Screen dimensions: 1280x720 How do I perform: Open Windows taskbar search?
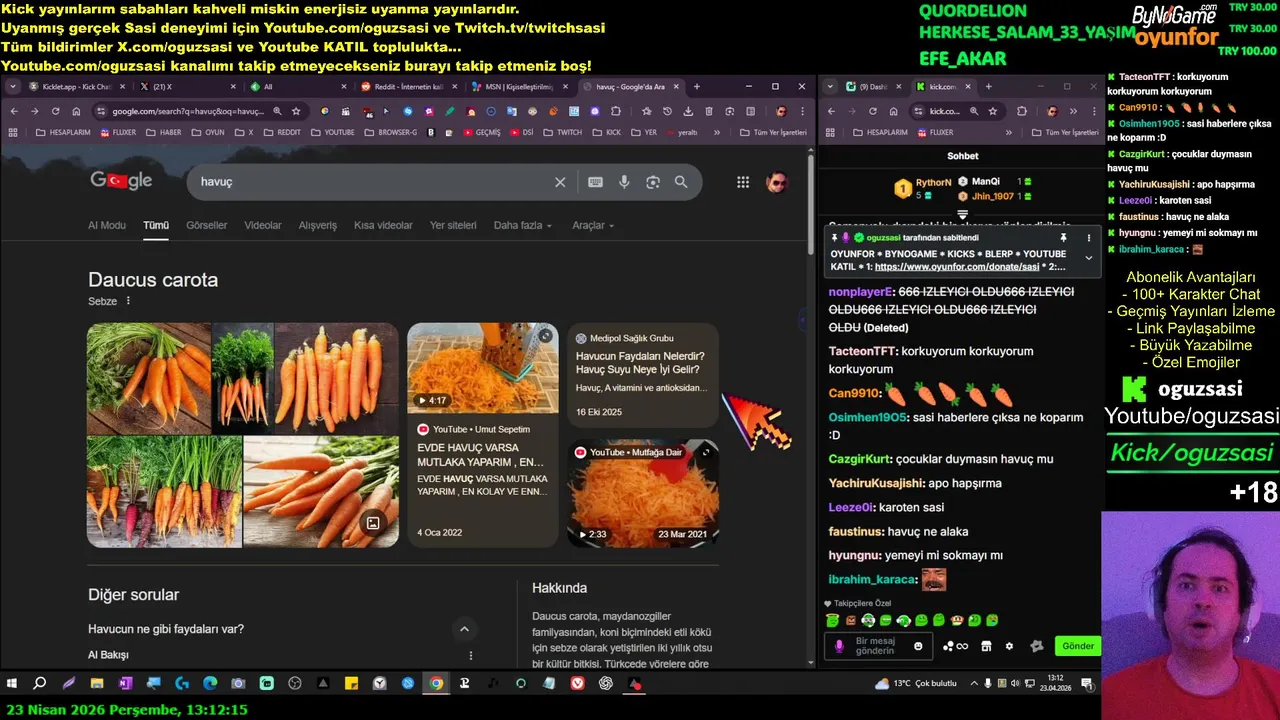coord(40,684)
